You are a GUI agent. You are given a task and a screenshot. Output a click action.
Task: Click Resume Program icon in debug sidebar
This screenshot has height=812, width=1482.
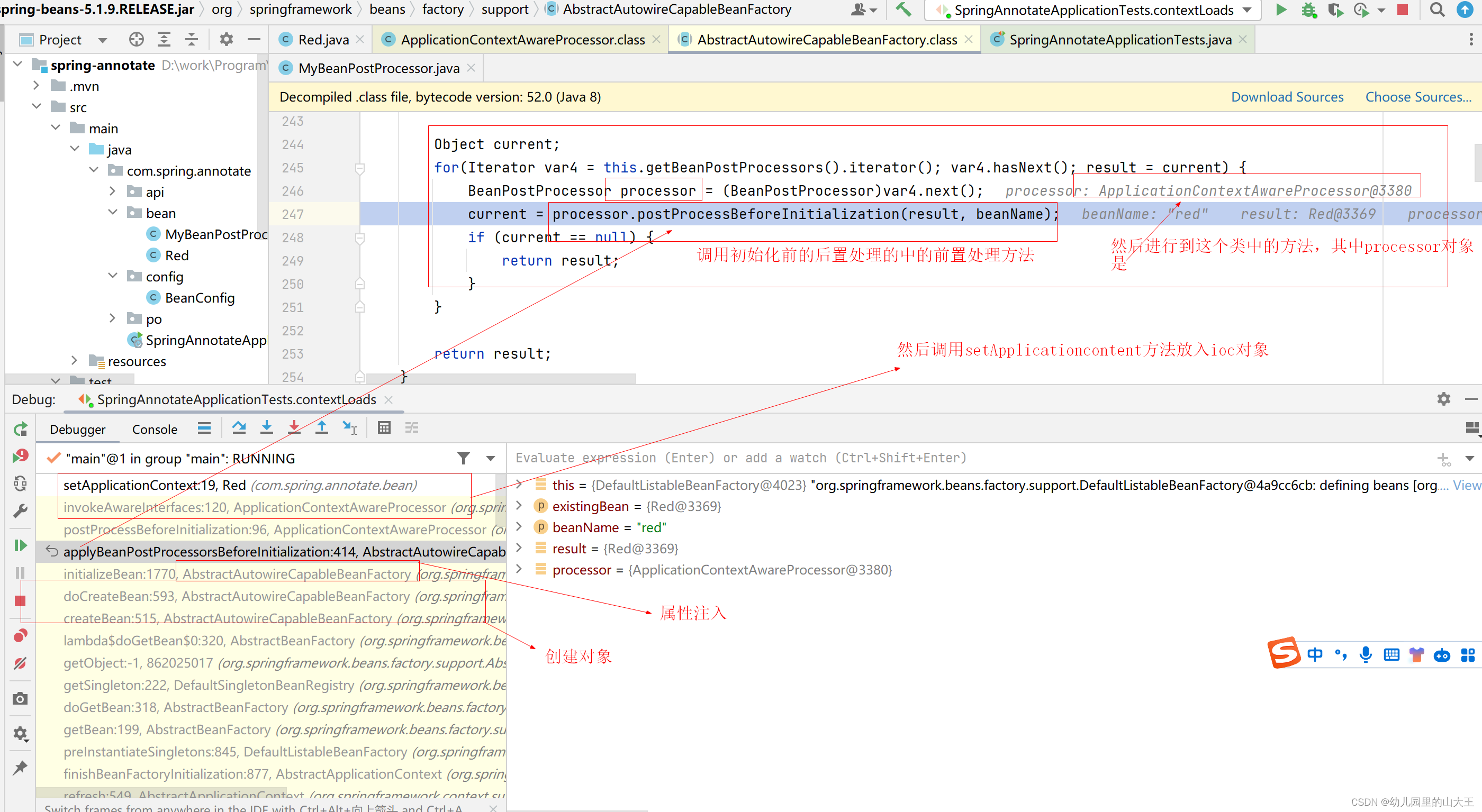[x=20, y=545]
